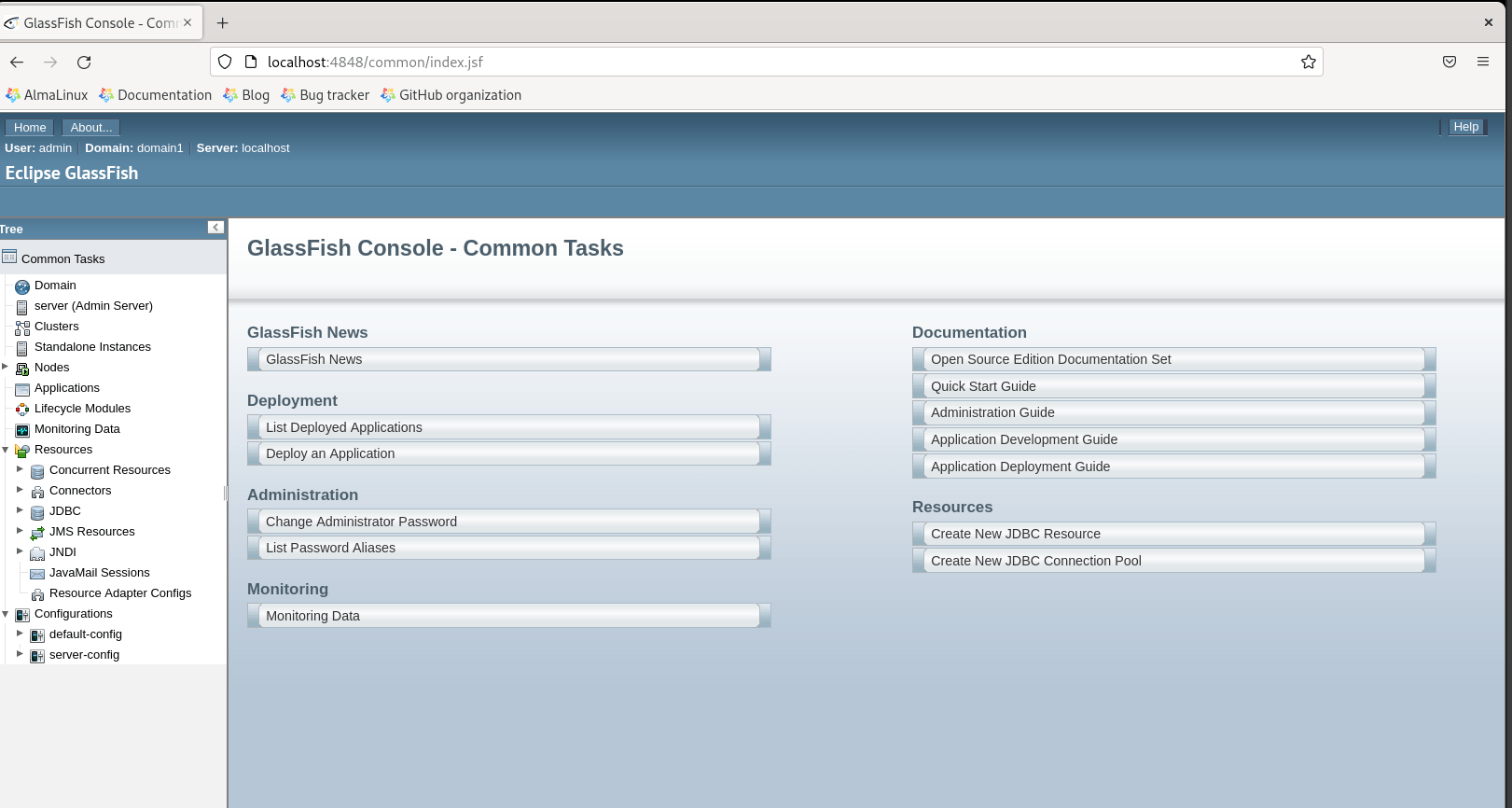Image resolution: width=1512 pixels, height=808 pixels.
Task: Click the Common Tasks tree icon
Action: coord(9,257)
